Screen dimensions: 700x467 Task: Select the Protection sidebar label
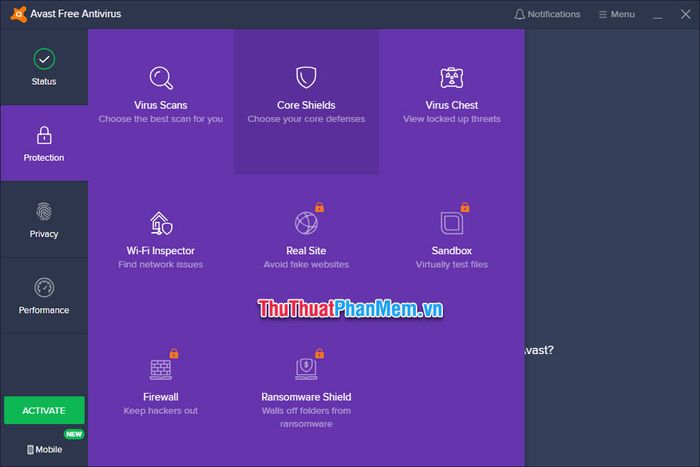click(x=44, y=158)
